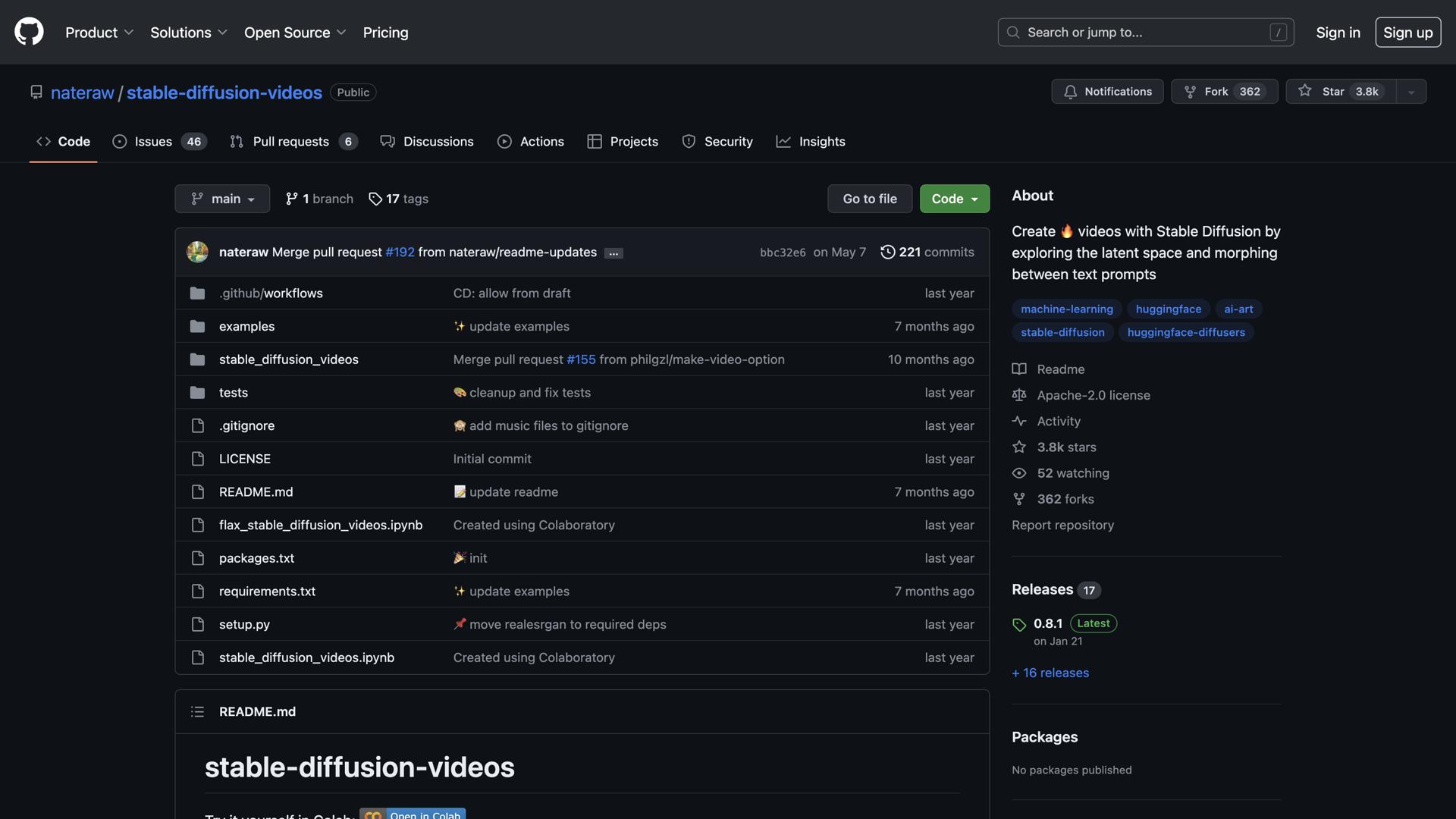Click the Apache-2.0 license scales icon
Viewport: 1456px width, 819px height.
click(x=1018, y=395)
